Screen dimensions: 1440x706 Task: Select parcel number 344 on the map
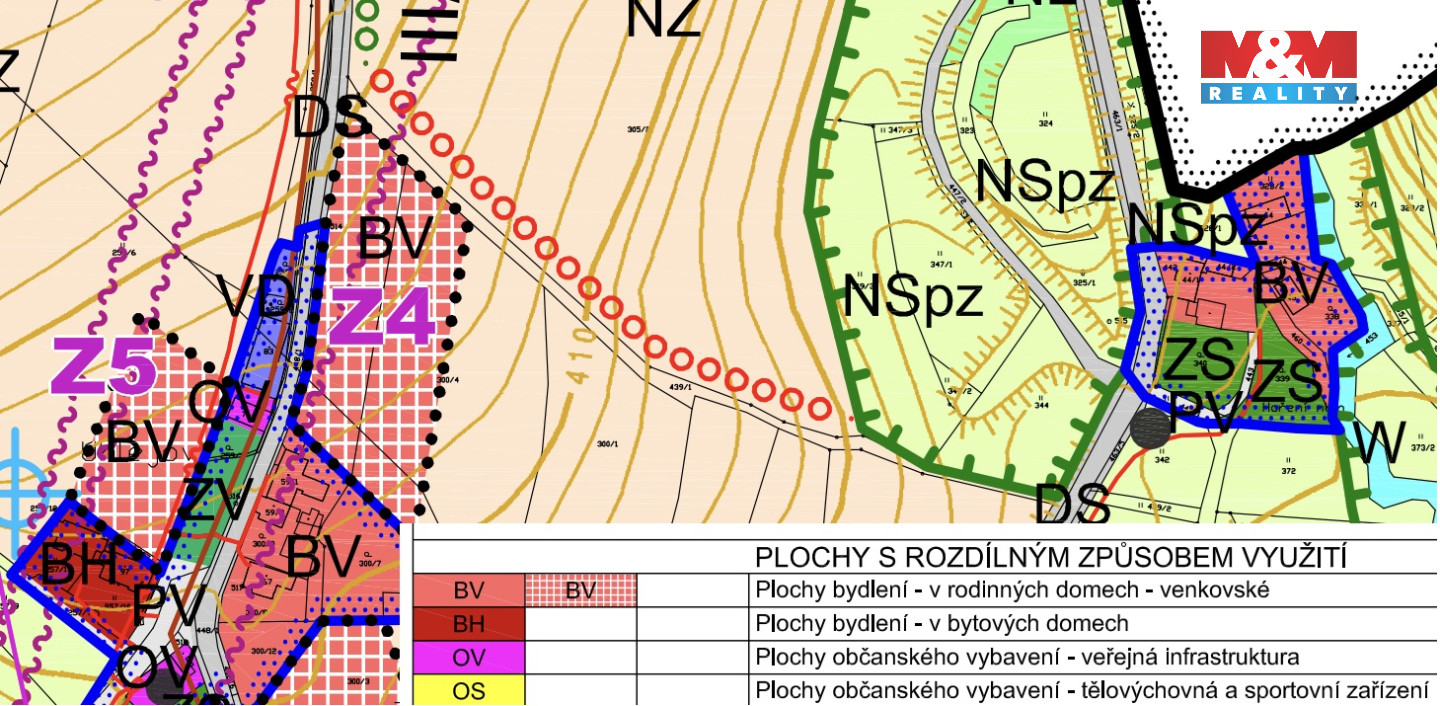pyautogui.click(x=1040, y=405)
